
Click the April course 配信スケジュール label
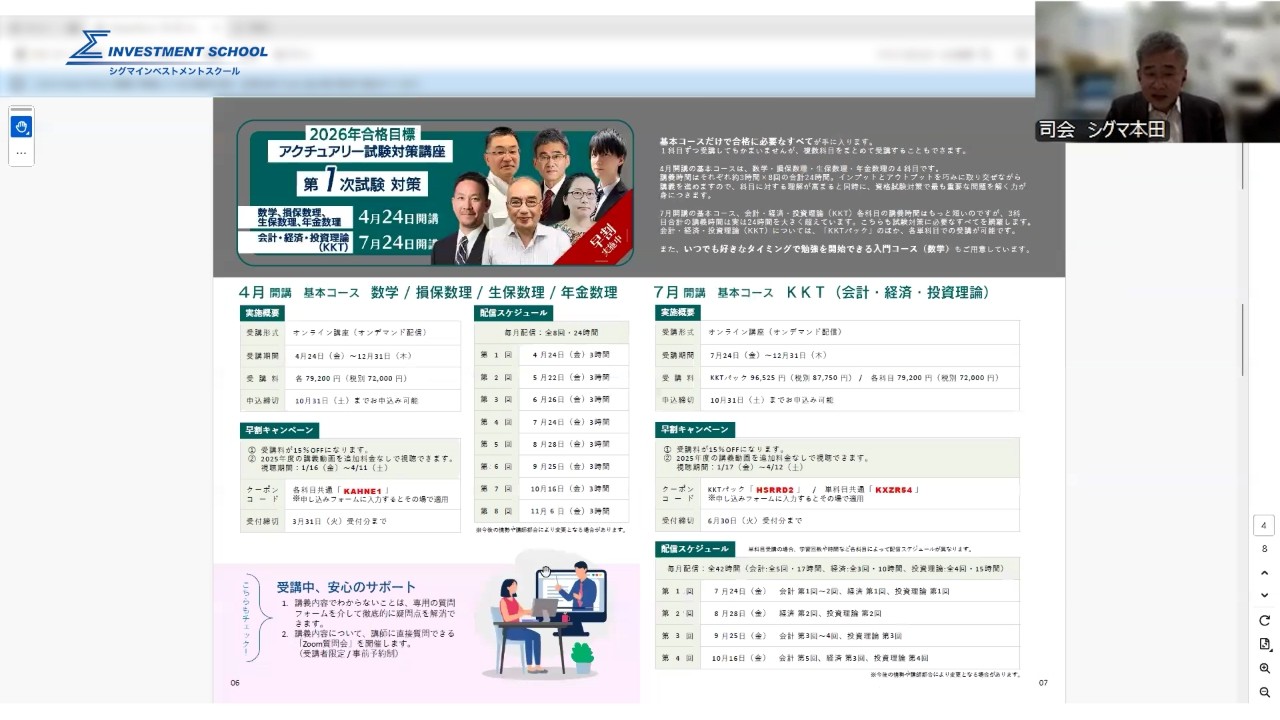point(513,313)
